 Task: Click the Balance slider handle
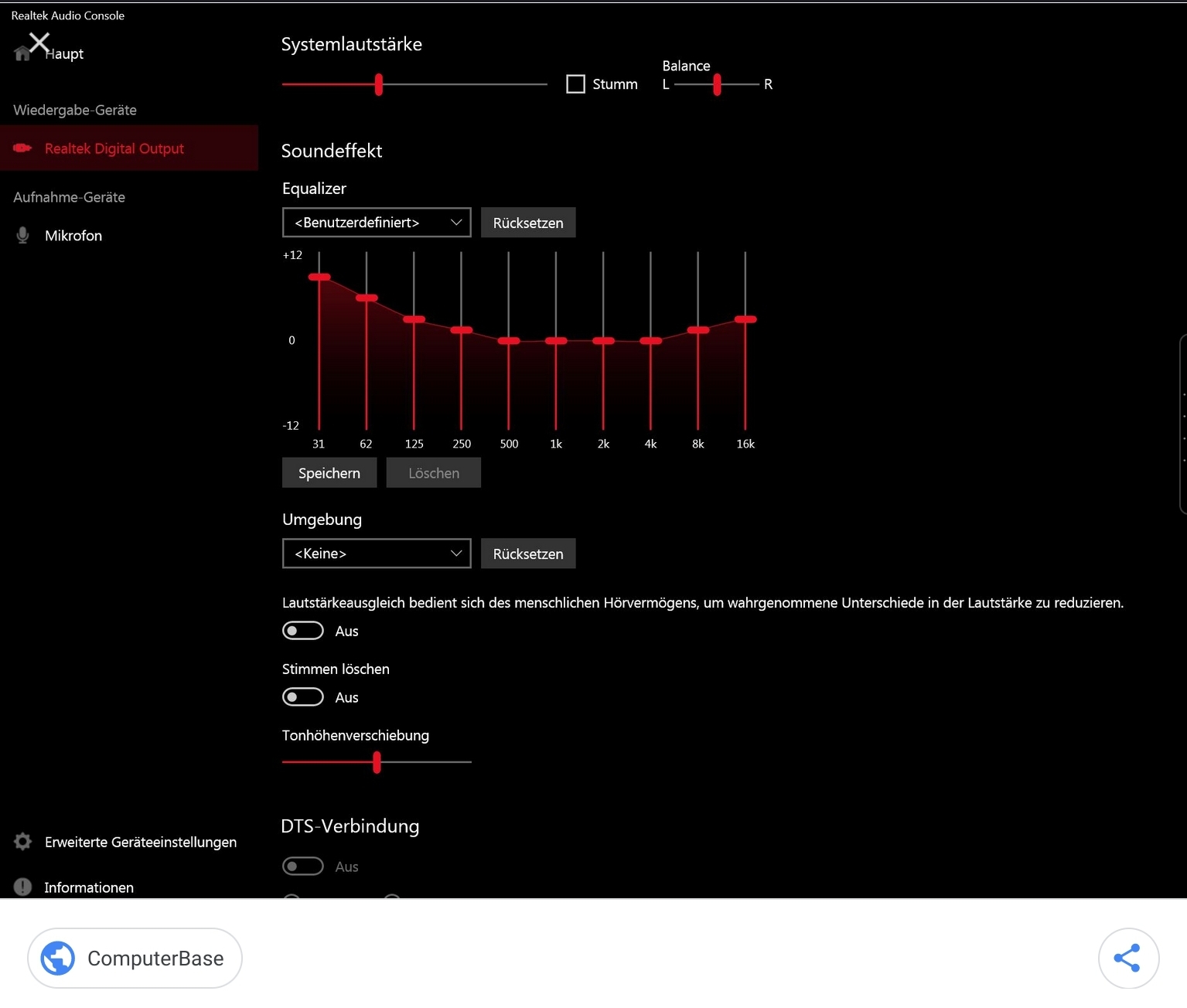point(718,84)
